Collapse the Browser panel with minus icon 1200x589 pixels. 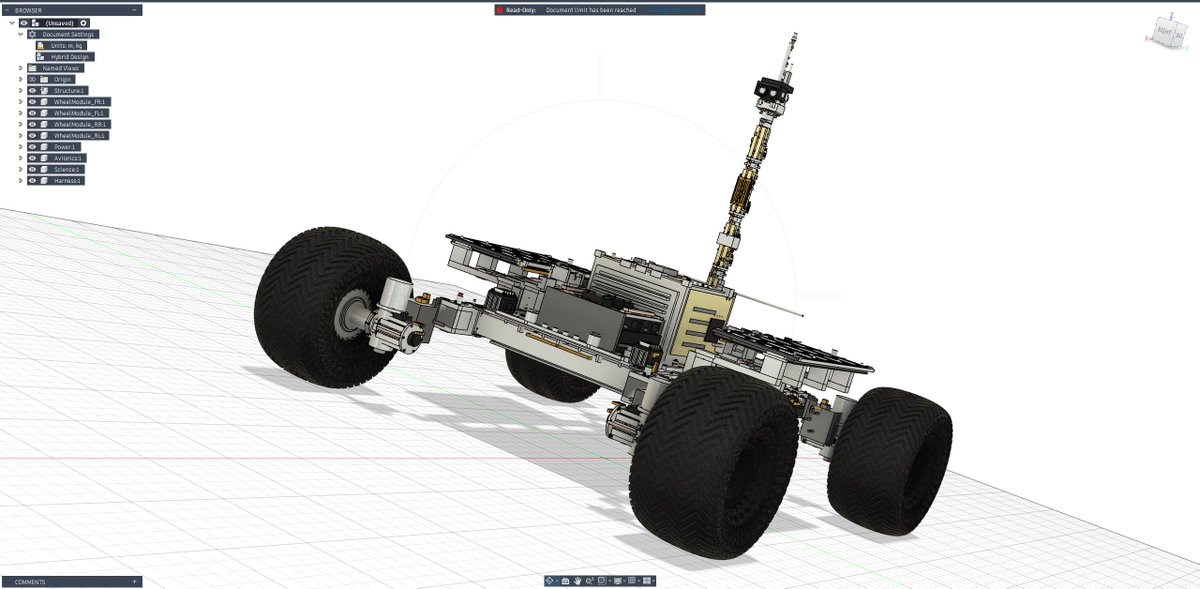[x=135, y=10]
